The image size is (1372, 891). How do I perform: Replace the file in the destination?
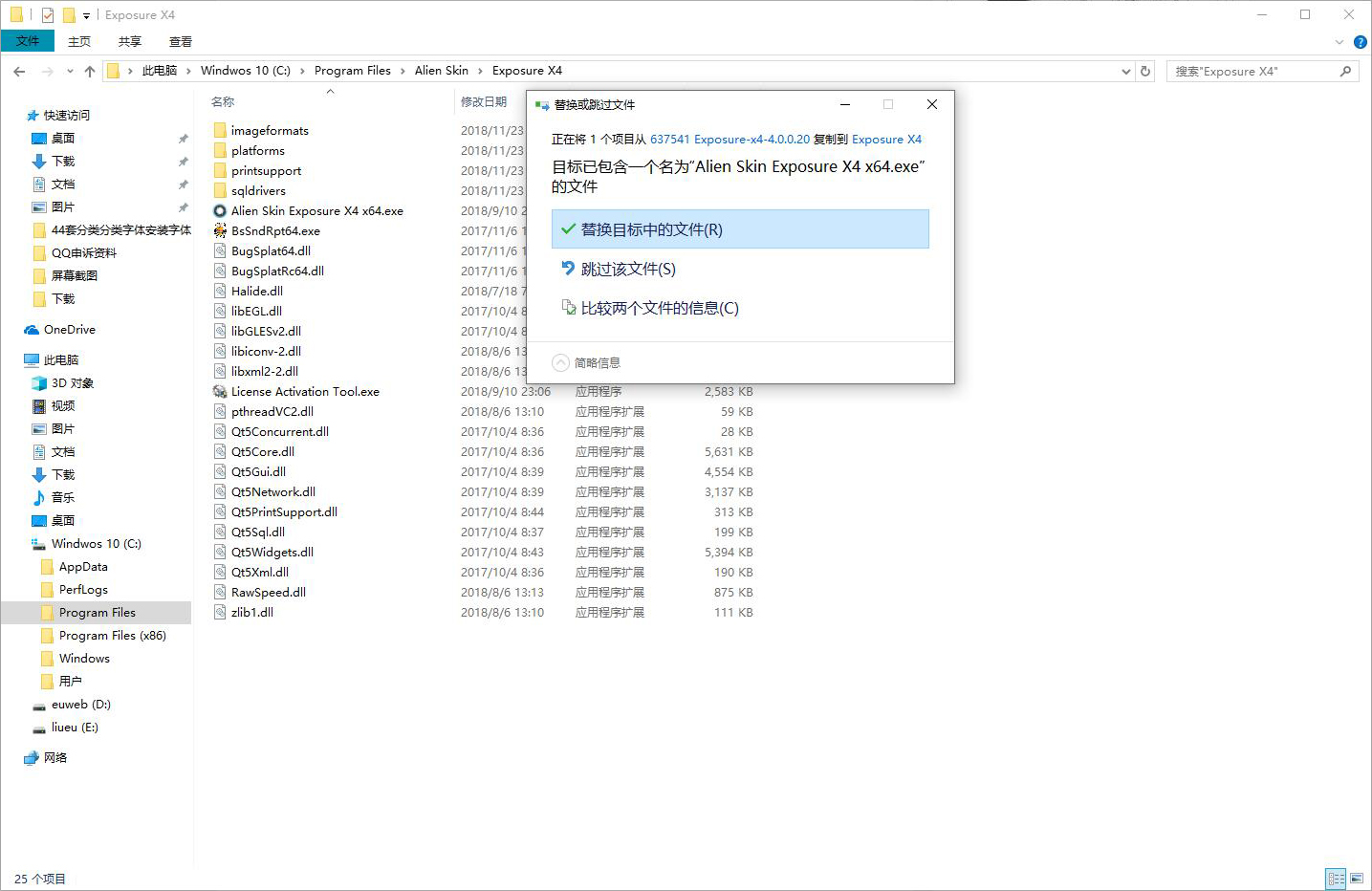(740, 229)
